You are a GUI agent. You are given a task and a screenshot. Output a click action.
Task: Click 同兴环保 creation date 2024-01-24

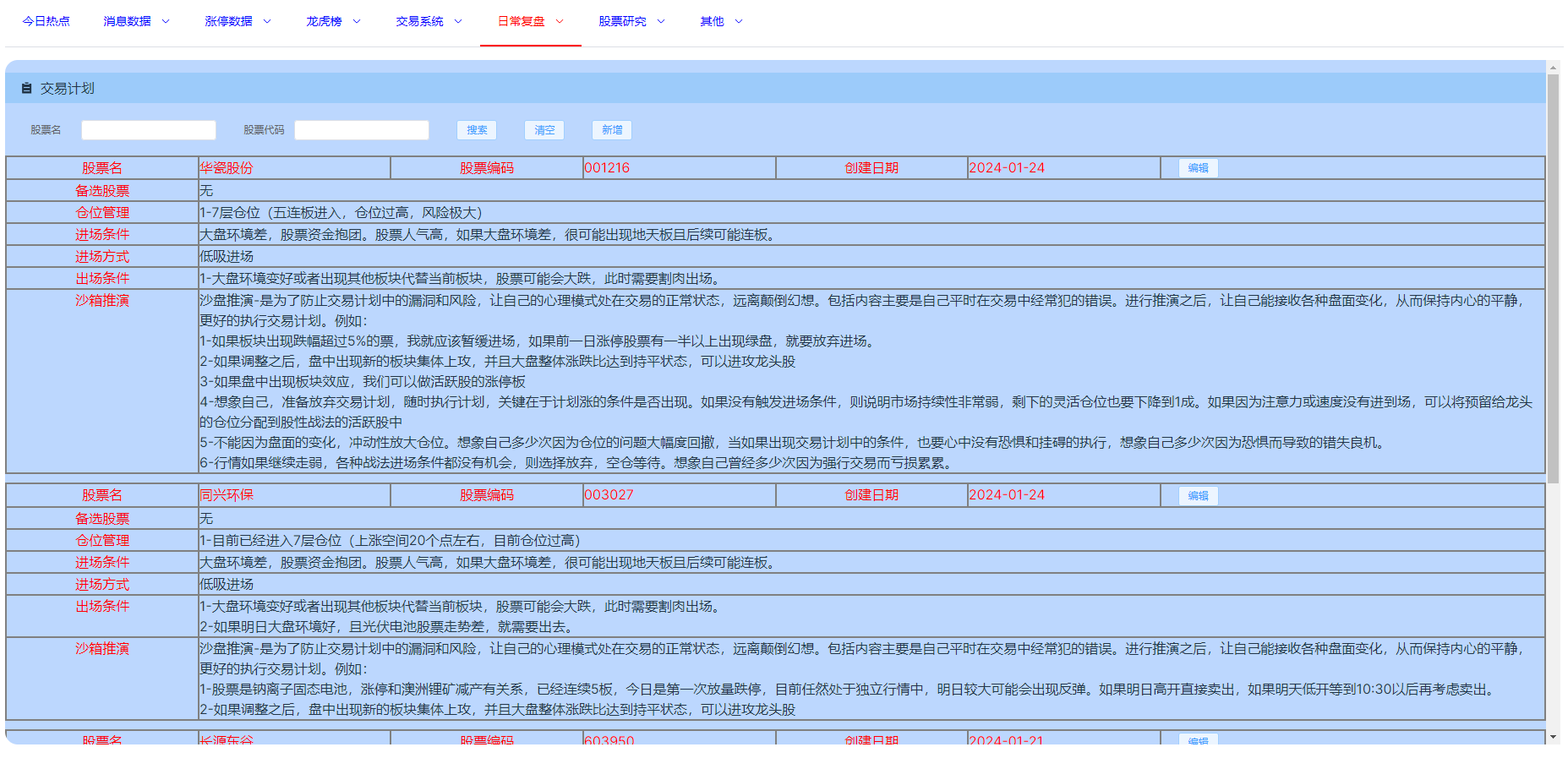[x=1007, y=495]
